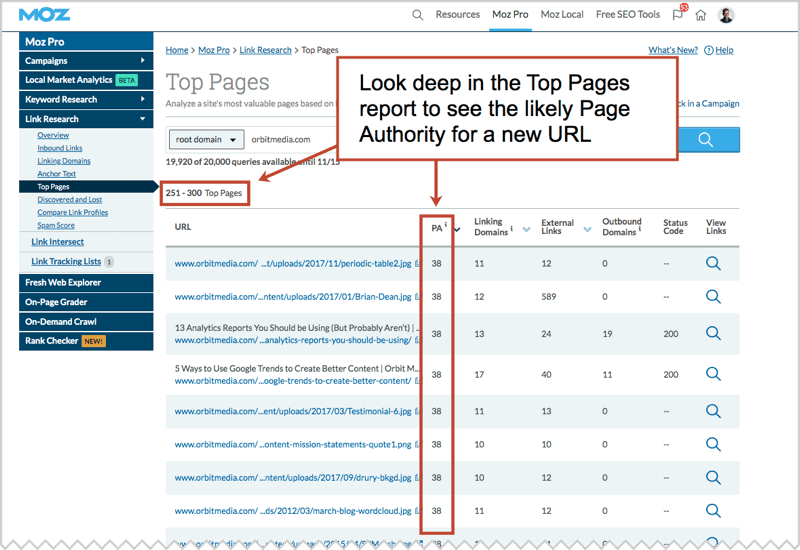800x550 pixels.
Task: Open analytics-reports-you-should-be-using URL link
Action: click(293, 340)
